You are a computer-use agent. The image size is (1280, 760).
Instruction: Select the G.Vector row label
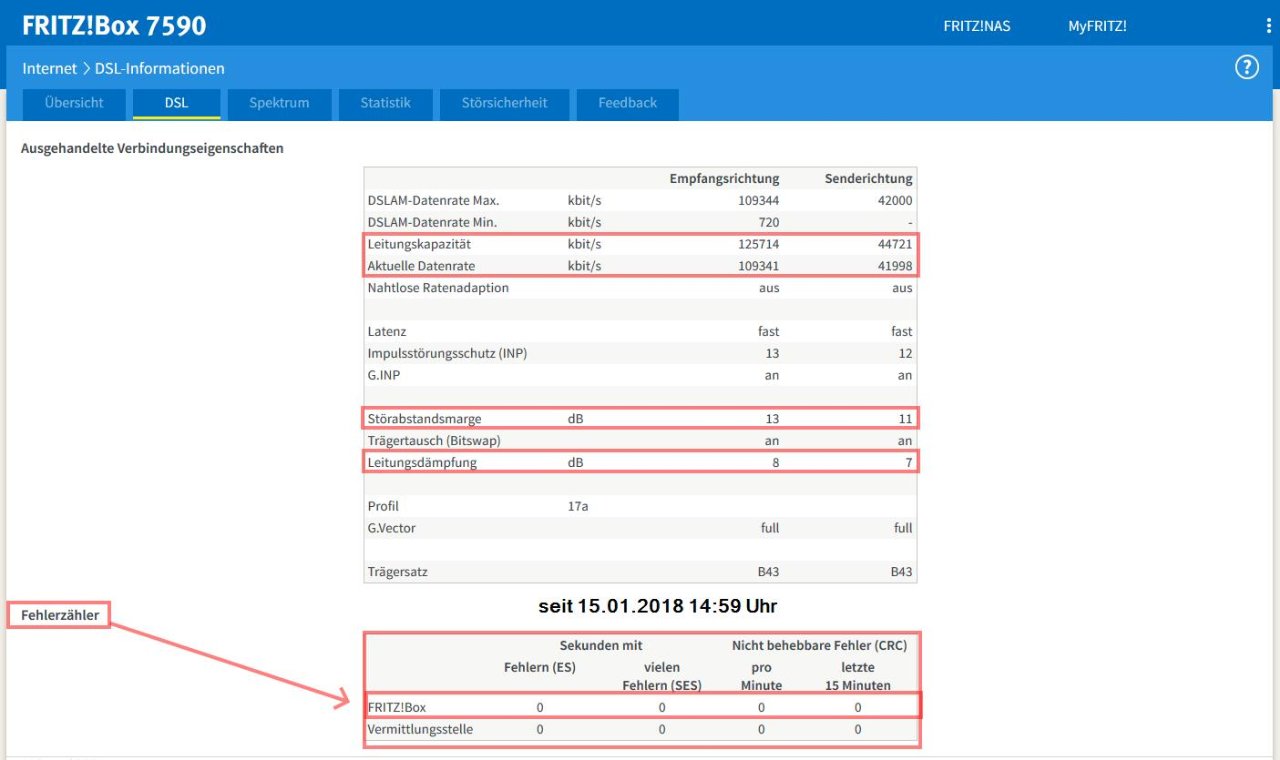tap(391, 528)
